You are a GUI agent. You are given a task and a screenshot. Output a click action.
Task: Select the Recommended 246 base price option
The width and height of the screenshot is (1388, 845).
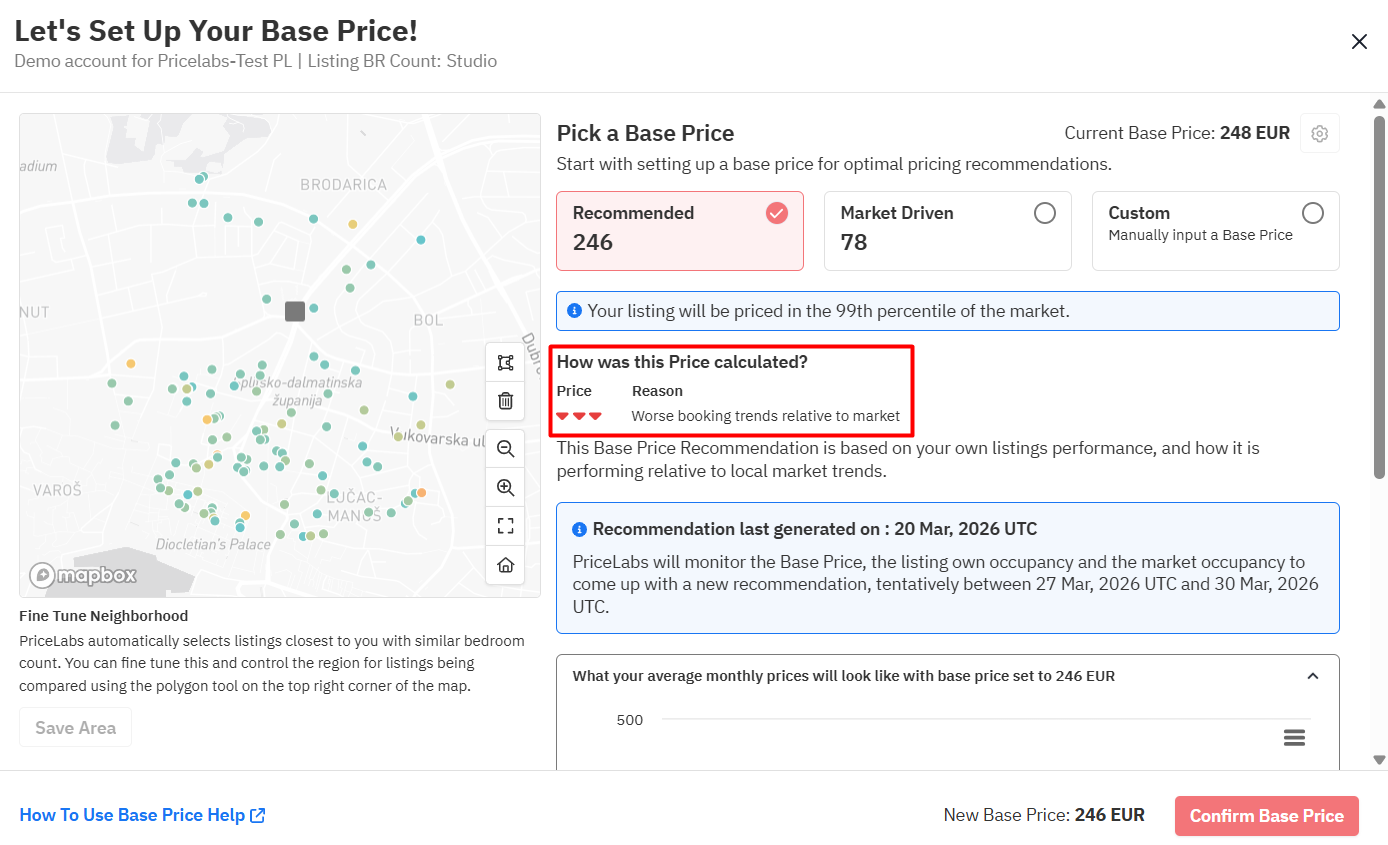click(x=680, y=231)
